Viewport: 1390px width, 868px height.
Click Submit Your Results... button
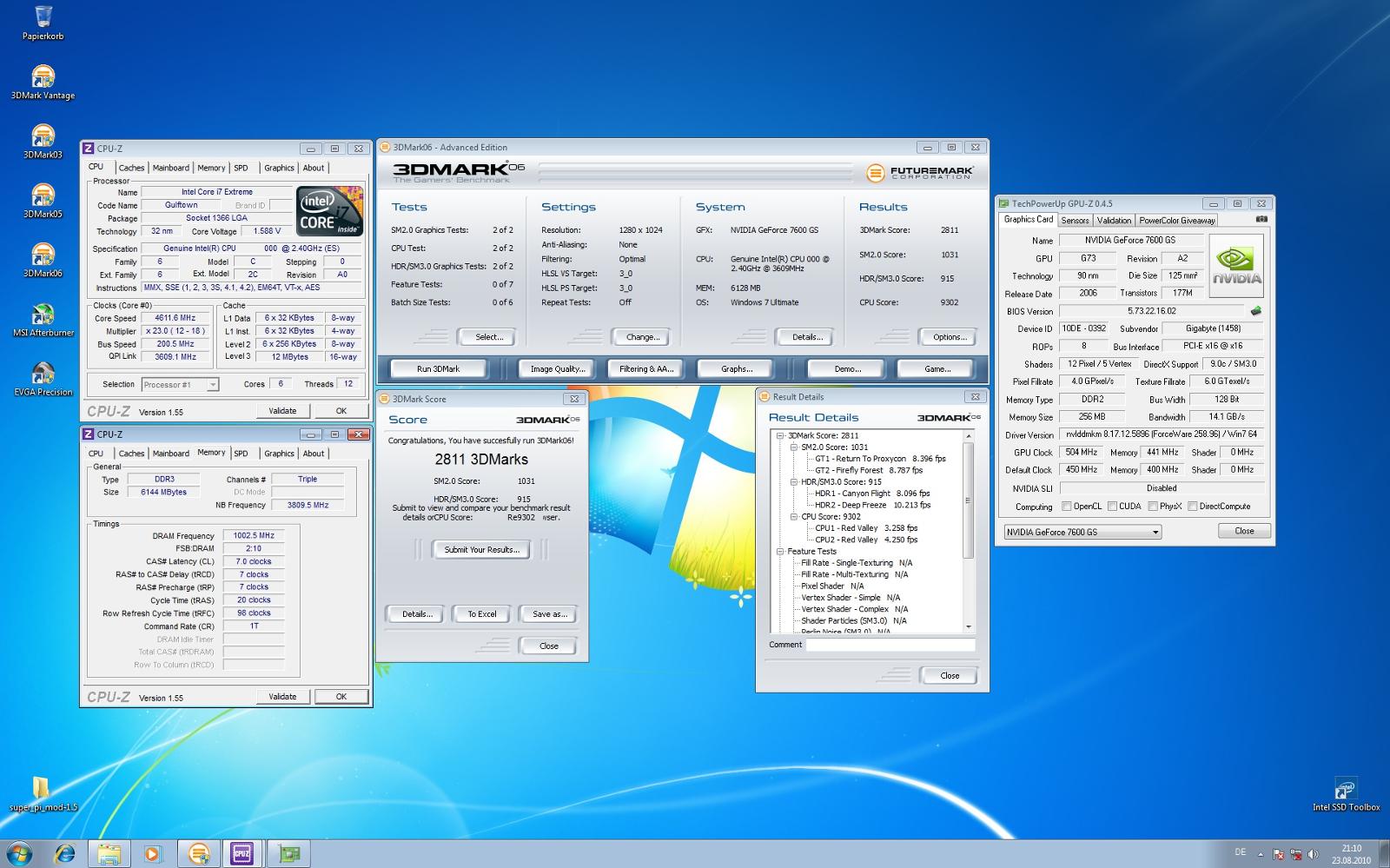(481, 549)
